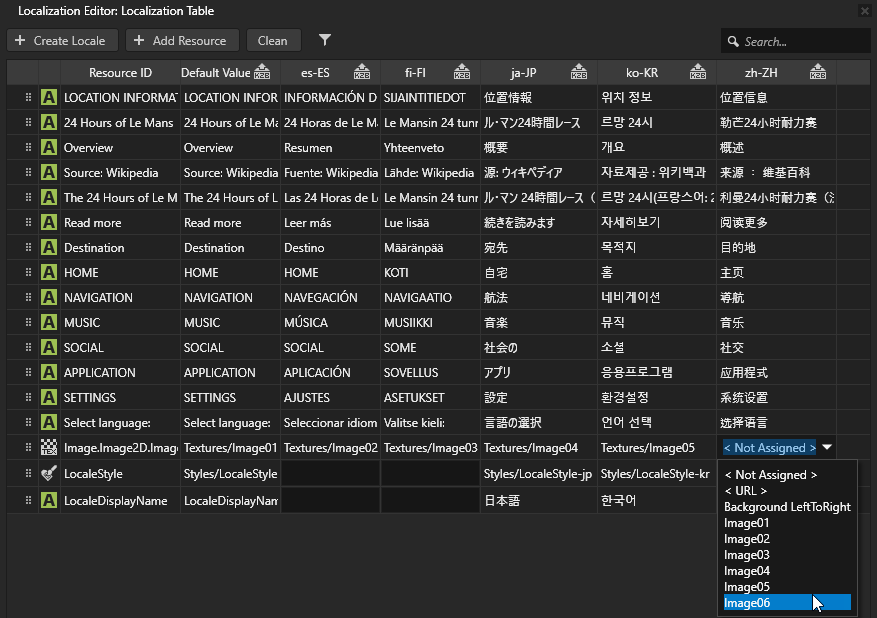The image size is (877, 618).
Task: Click the text resource icon next to HOME
Action: pyautogui.click(x=48, y=272)
